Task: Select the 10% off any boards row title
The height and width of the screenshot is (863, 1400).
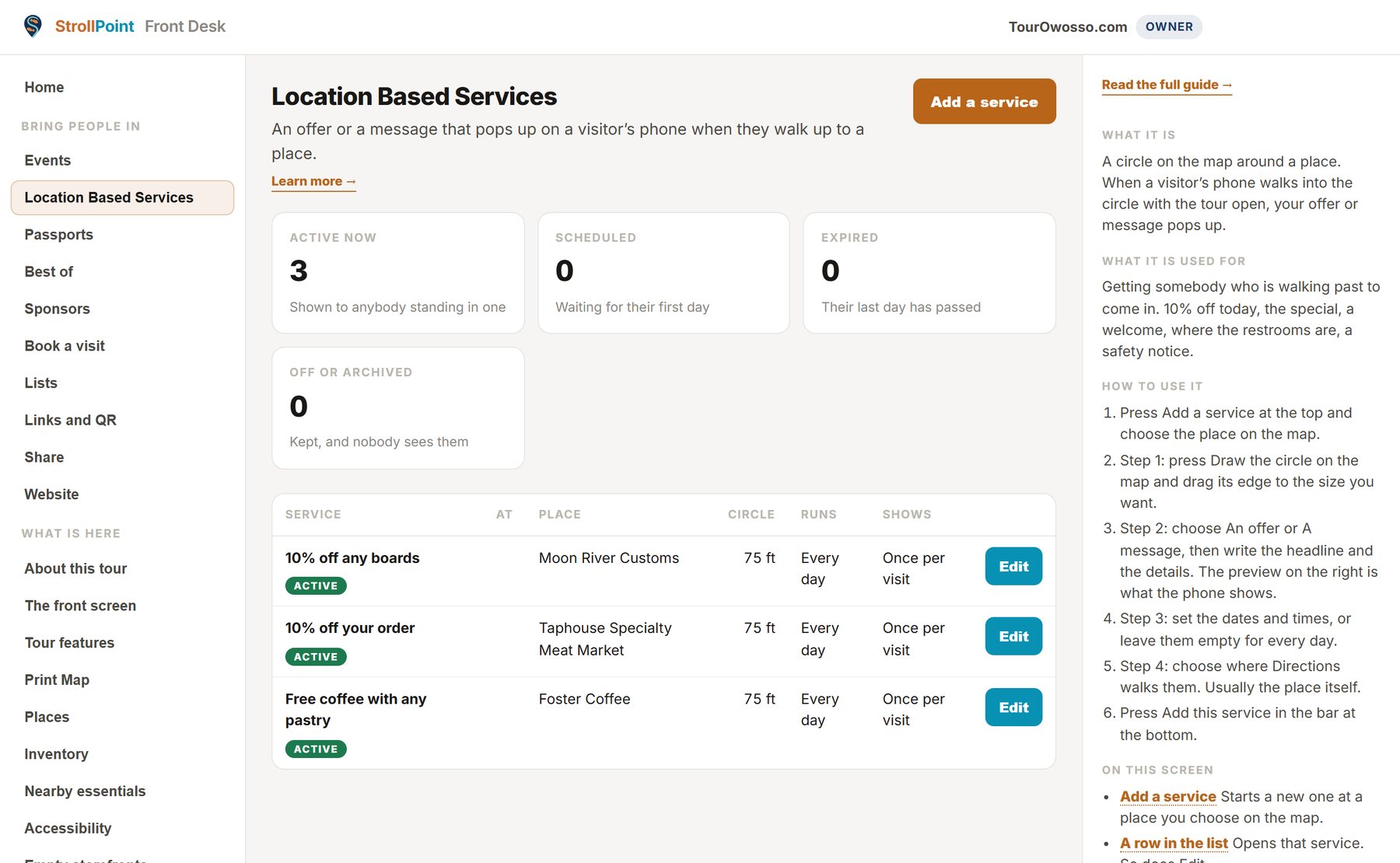Action: pyautogui.click(x=352, y=558)
